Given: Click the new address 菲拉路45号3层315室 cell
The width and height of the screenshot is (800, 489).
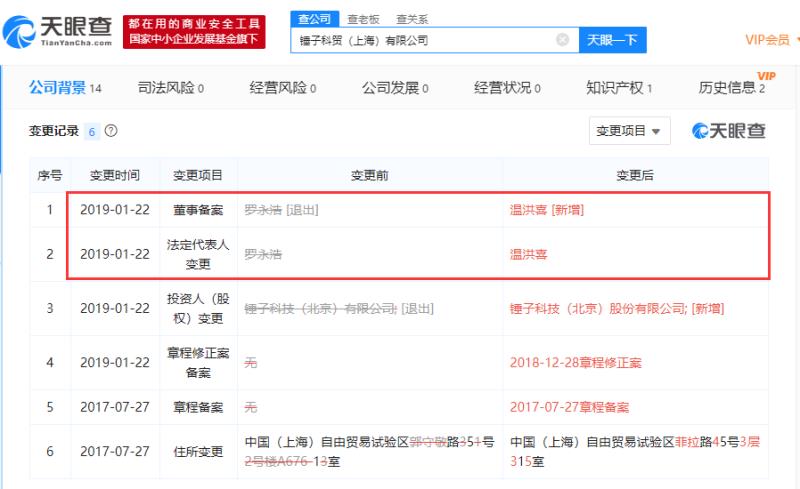Looking at the screenshot, I should [x=635, y=452].
